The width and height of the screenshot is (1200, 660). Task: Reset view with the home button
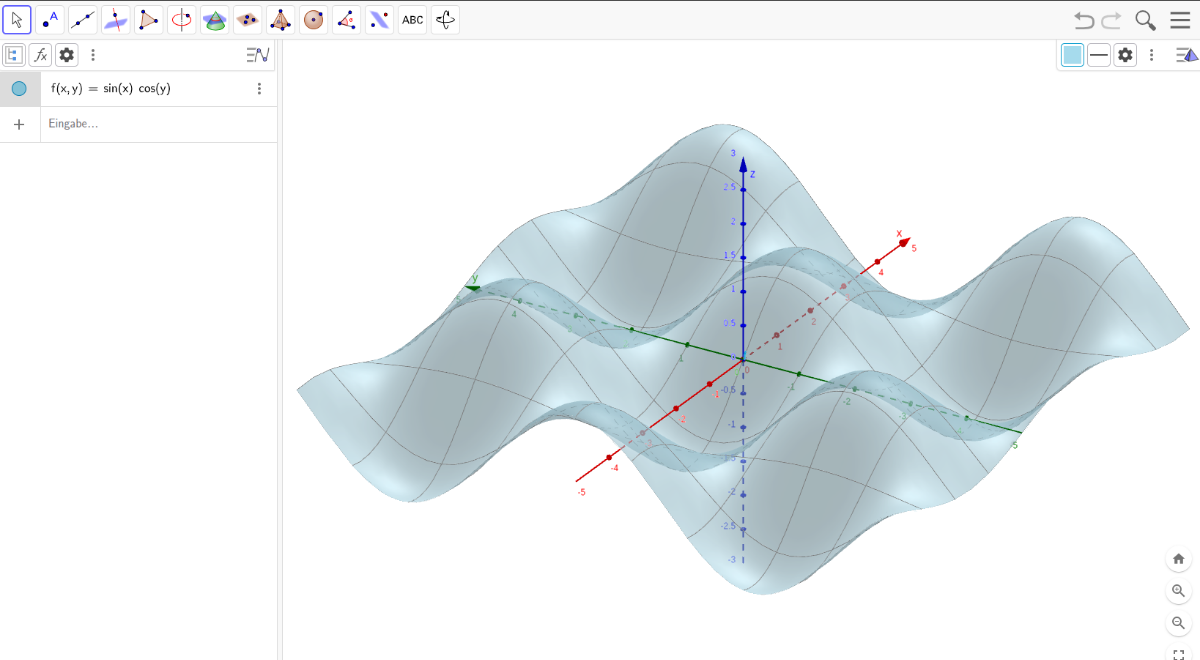(1179, 559)
